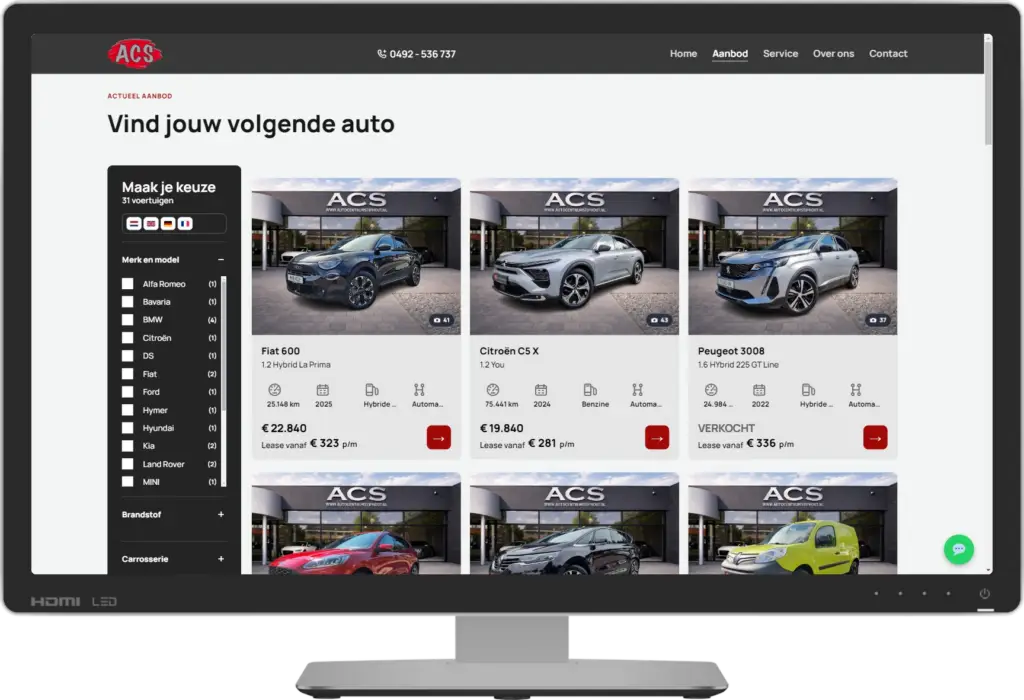Viewport: 1024px width, 700px height.
Task: Enable the Hymer checkbox
Action: pyautogui.click(x=127, y=410)
